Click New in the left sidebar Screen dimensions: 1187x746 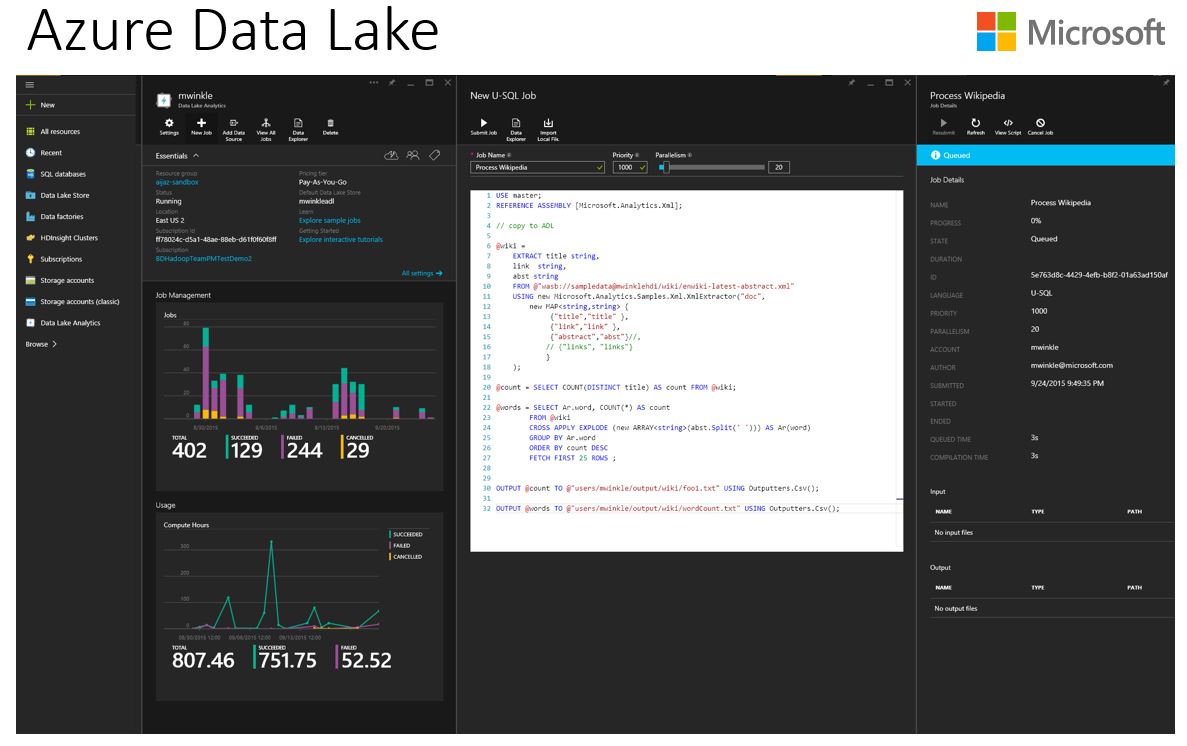point(40,105)
